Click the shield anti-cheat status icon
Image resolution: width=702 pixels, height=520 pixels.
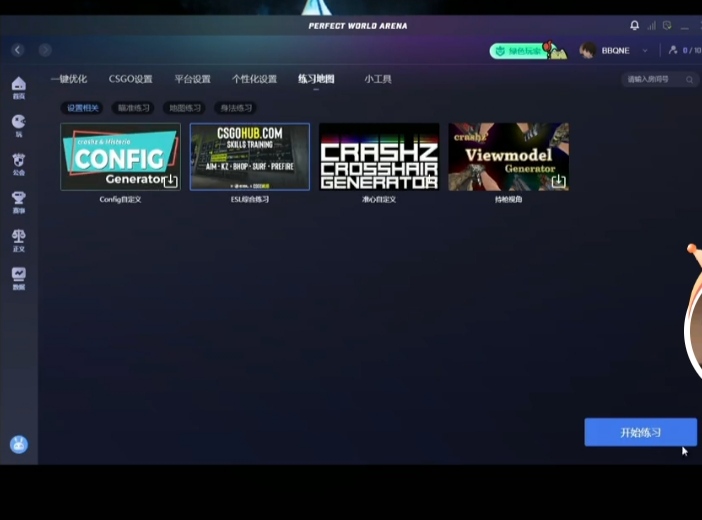pyautogui.click(x=667, y=26)
